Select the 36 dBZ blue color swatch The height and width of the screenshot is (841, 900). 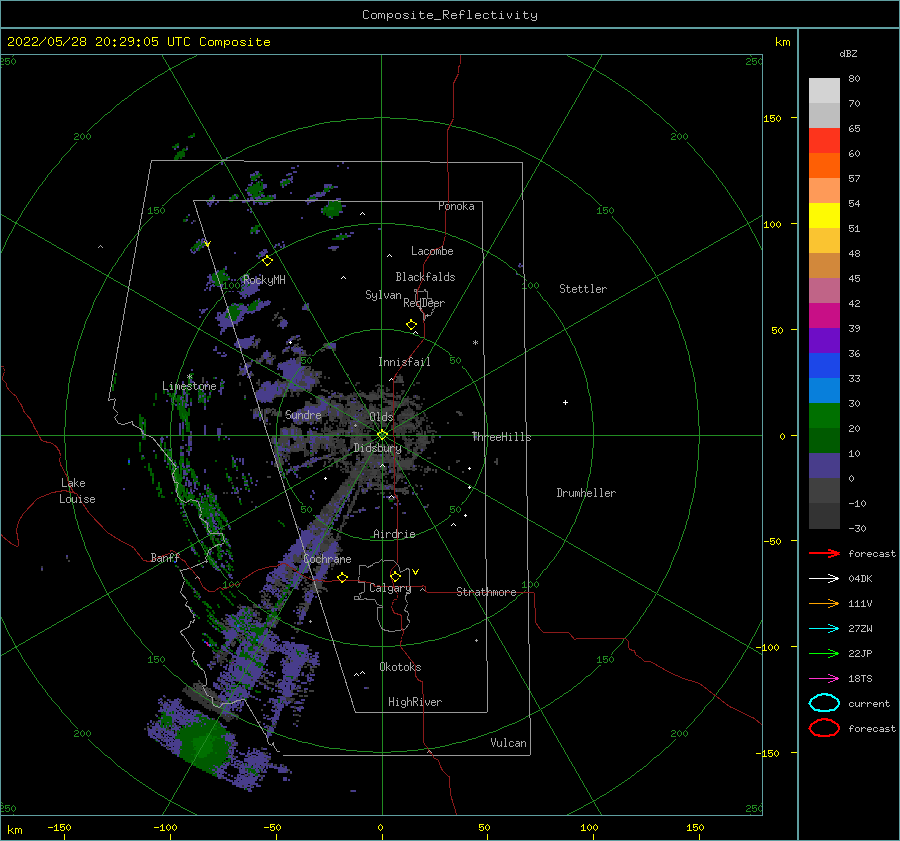click(x=824, y=366)
